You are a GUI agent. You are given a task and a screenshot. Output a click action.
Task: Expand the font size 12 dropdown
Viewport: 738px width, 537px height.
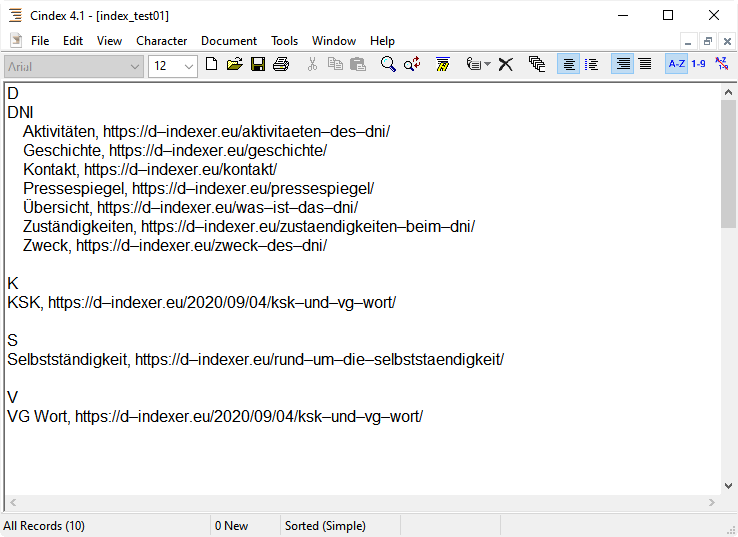[189, 66]
